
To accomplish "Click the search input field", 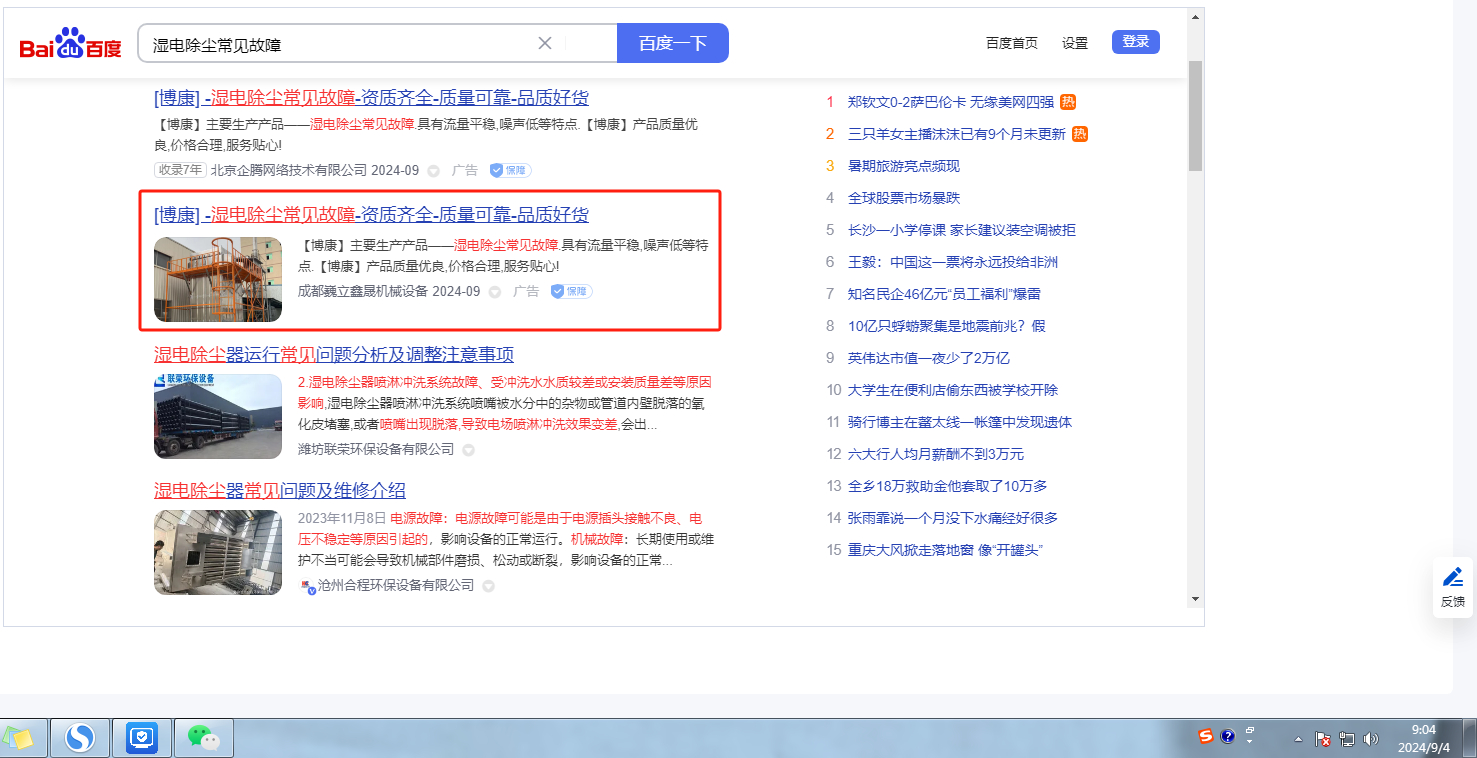I will coord(340,44).
